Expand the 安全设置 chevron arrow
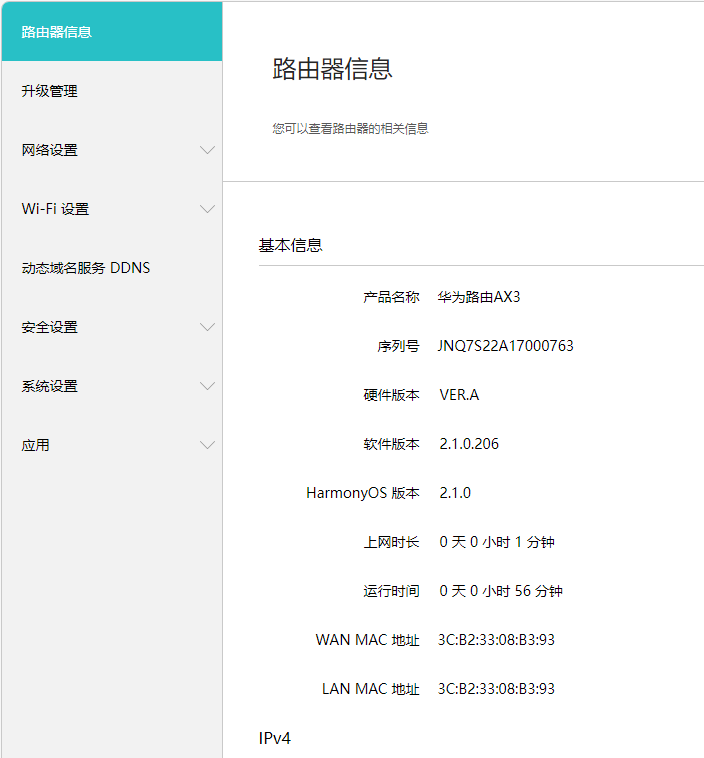The image size is (704, 758). [207, 327]
